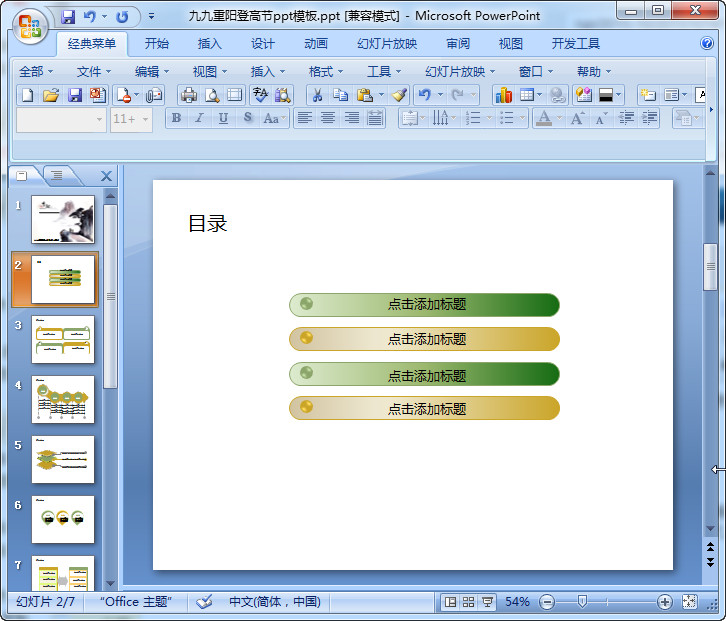Open a file with the folder icon
Viewport: 726px width, 621px height.
51,95
